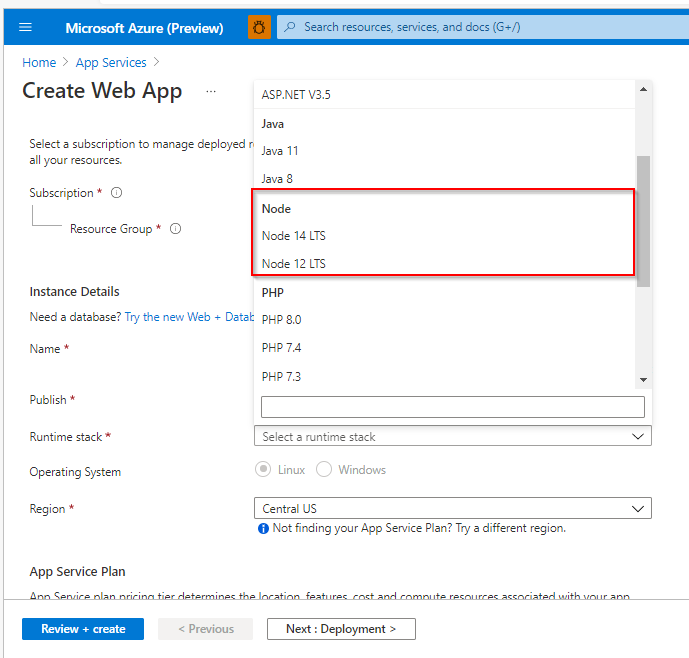
Task: Click the Publish field label
Action: tap(48, 400)
